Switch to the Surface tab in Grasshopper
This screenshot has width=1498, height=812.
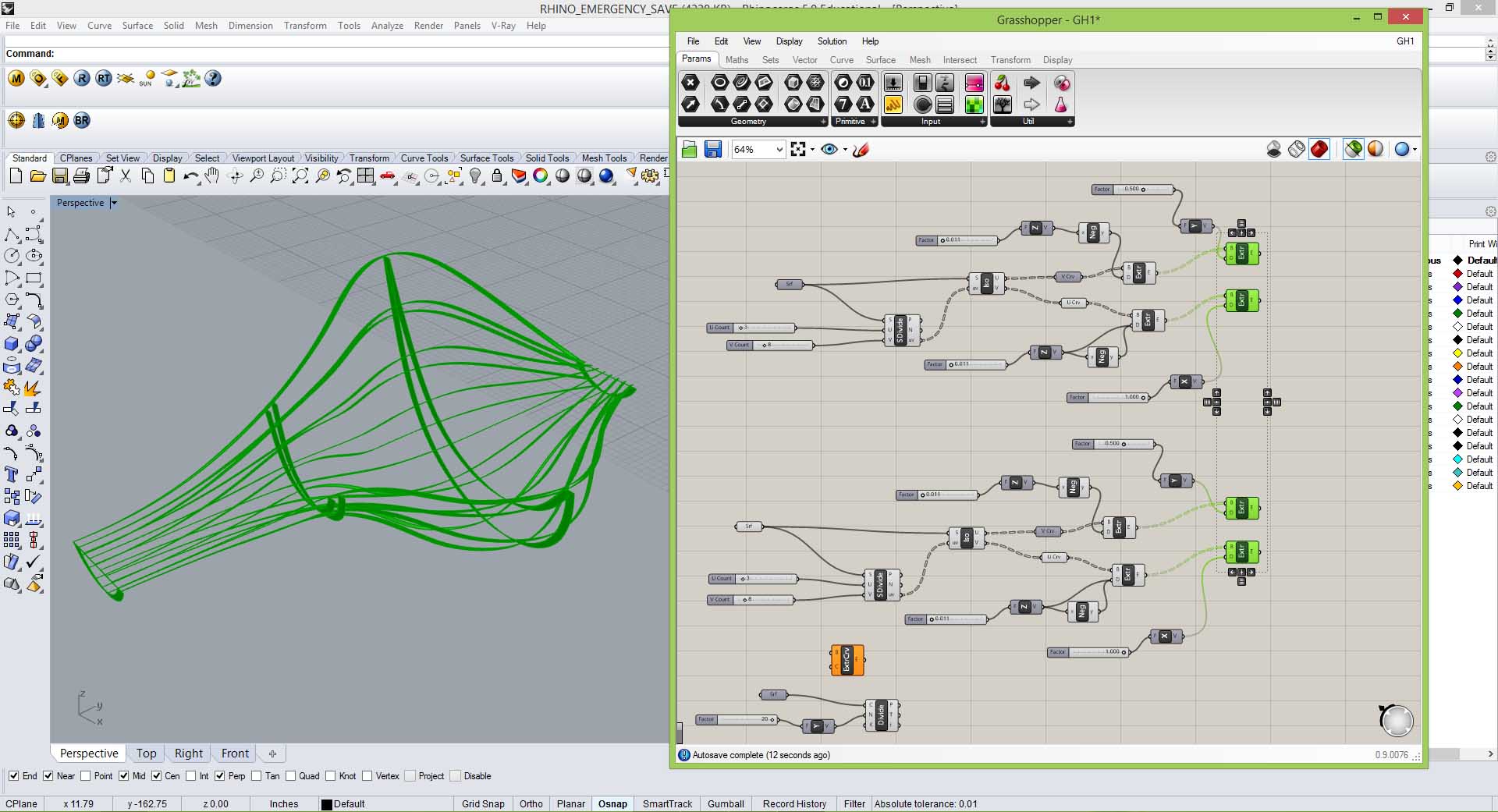tap(880, 60)
